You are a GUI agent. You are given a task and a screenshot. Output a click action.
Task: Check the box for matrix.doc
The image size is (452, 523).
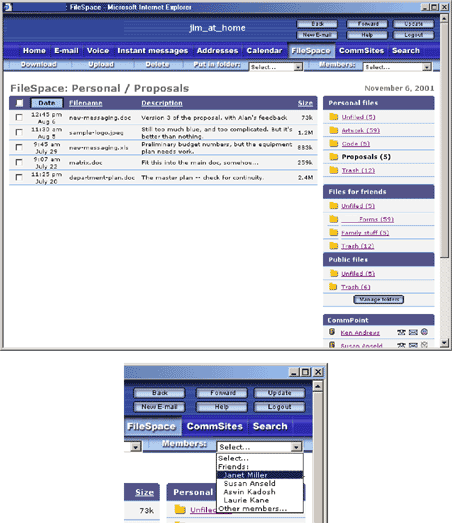click(19, 162)
